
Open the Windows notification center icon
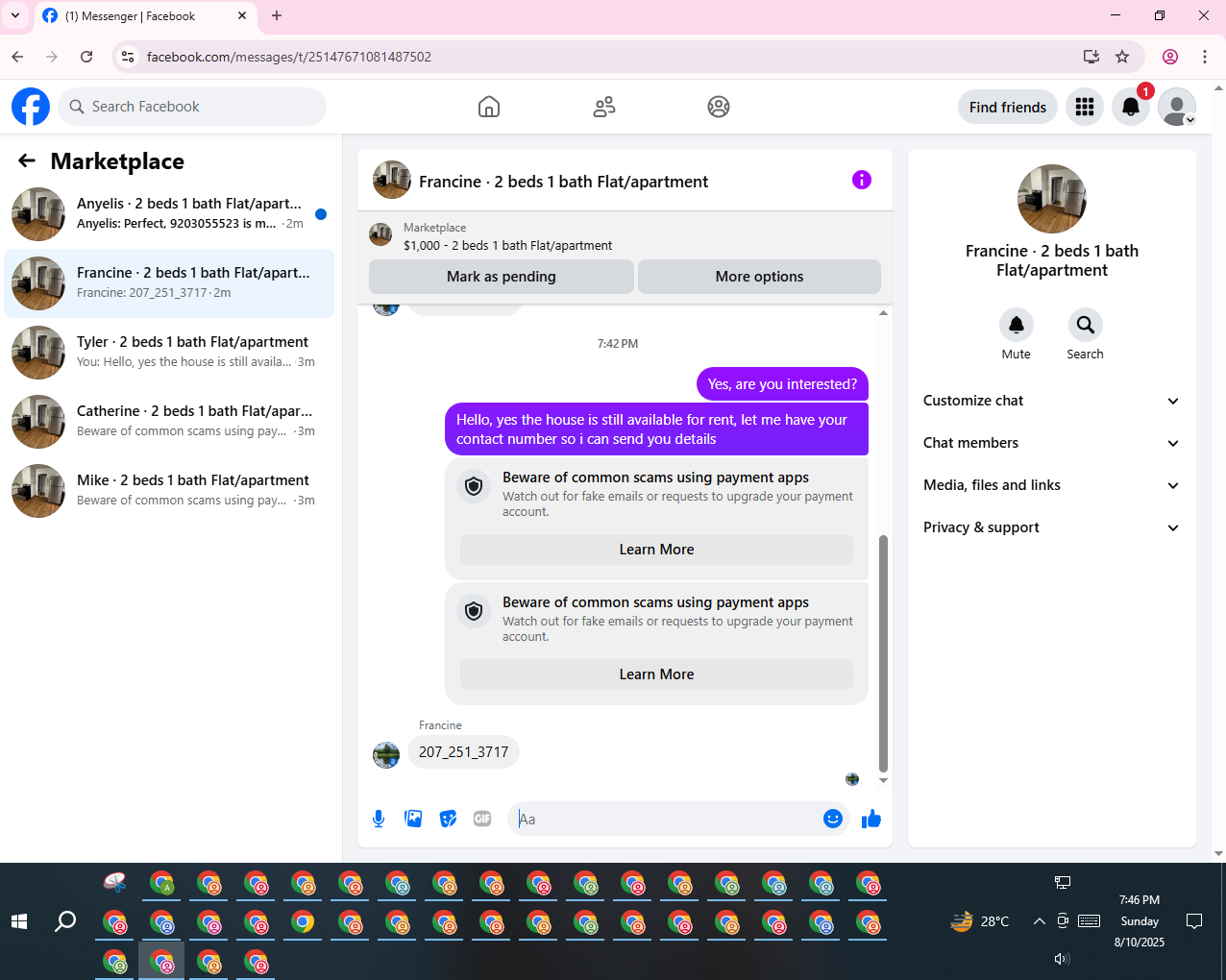click(x=1194, y=921)
